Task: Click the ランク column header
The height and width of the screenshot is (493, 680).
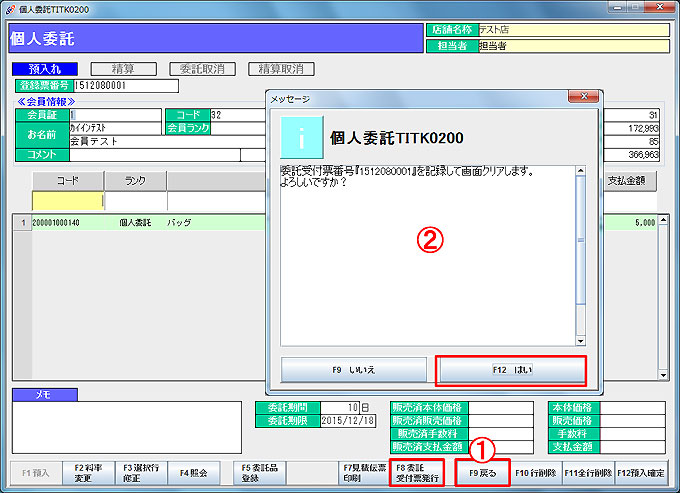Action: (136, 181)
